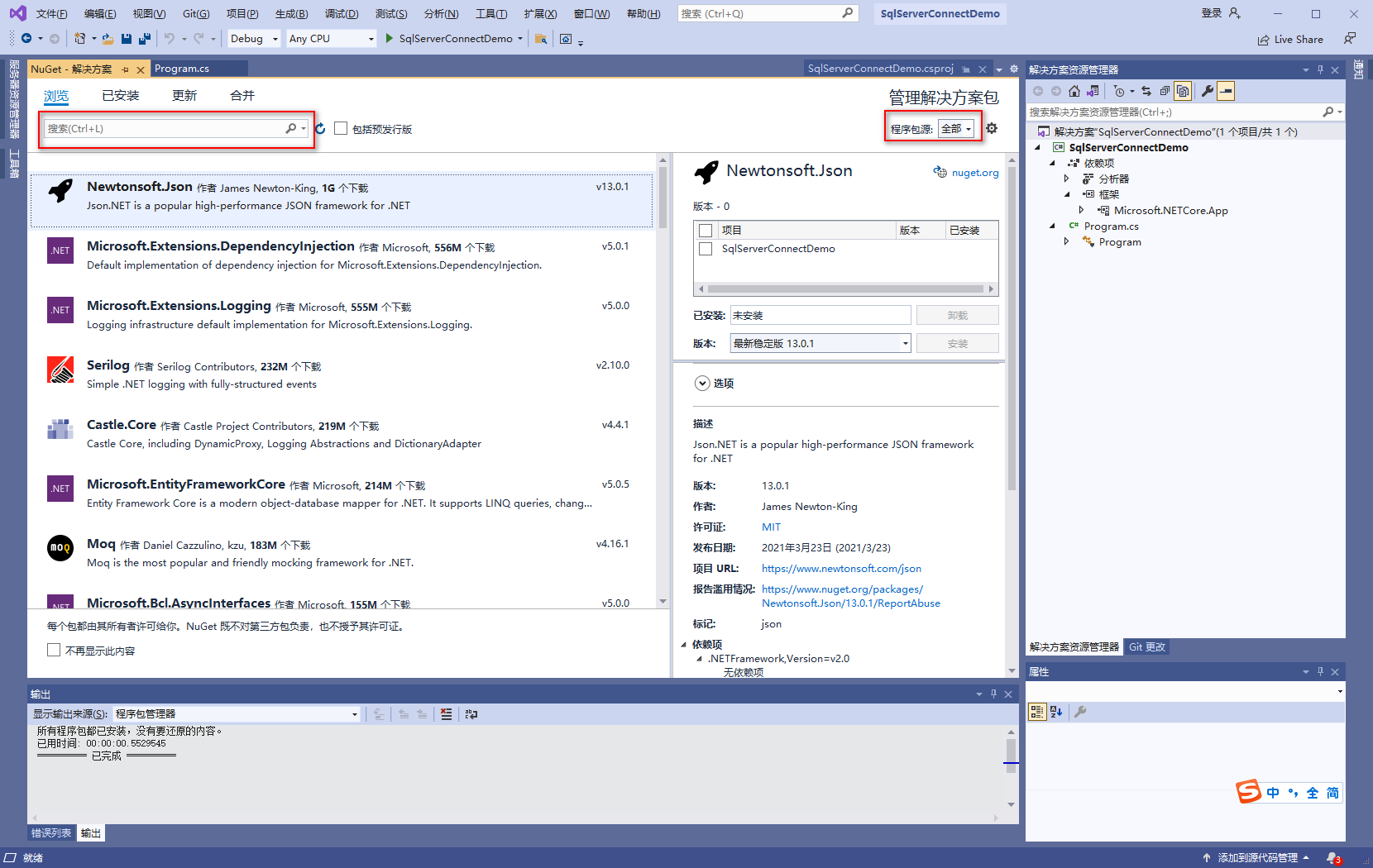This screenshot has height=868, width=1373.
Task: Click the Properties wrench icon in Solution Explorer
Action: (1208, 91)
